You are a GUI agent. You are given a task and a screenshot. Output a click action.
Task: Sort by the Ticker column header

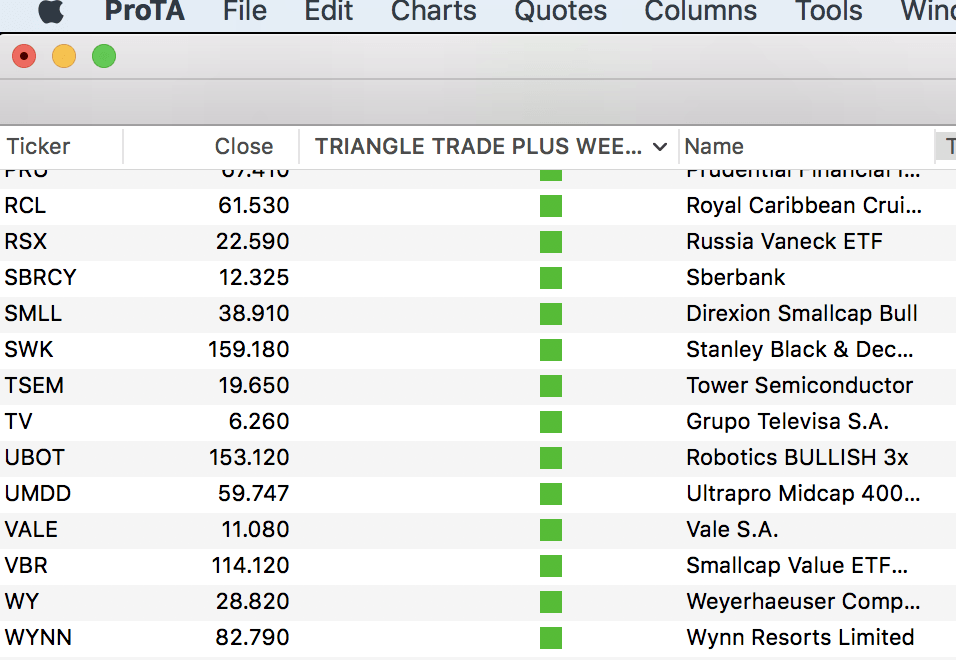pyautogui.click(x=38, y=147)
